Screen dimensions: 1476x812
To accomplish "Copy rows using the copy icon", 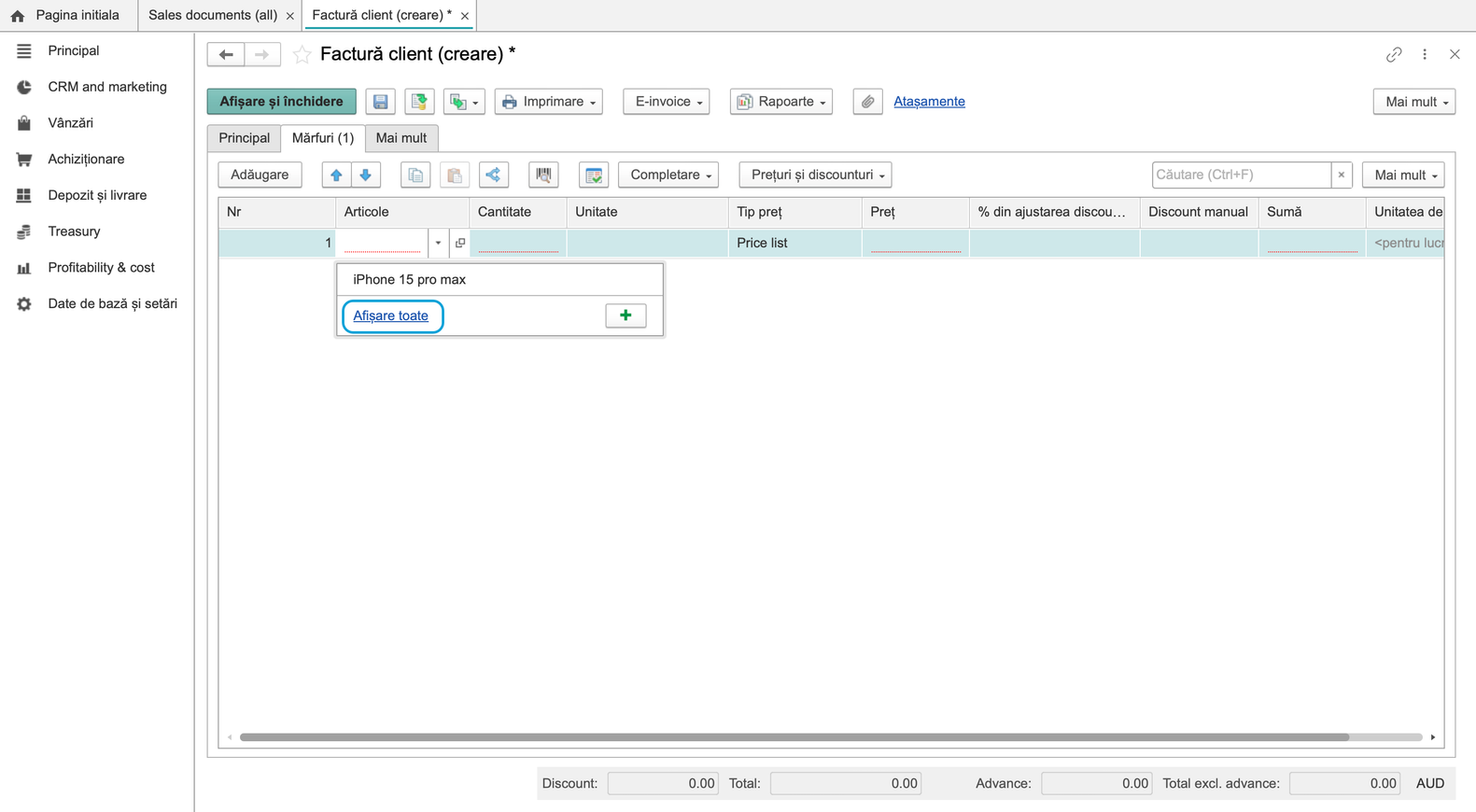I will [415, 175].
